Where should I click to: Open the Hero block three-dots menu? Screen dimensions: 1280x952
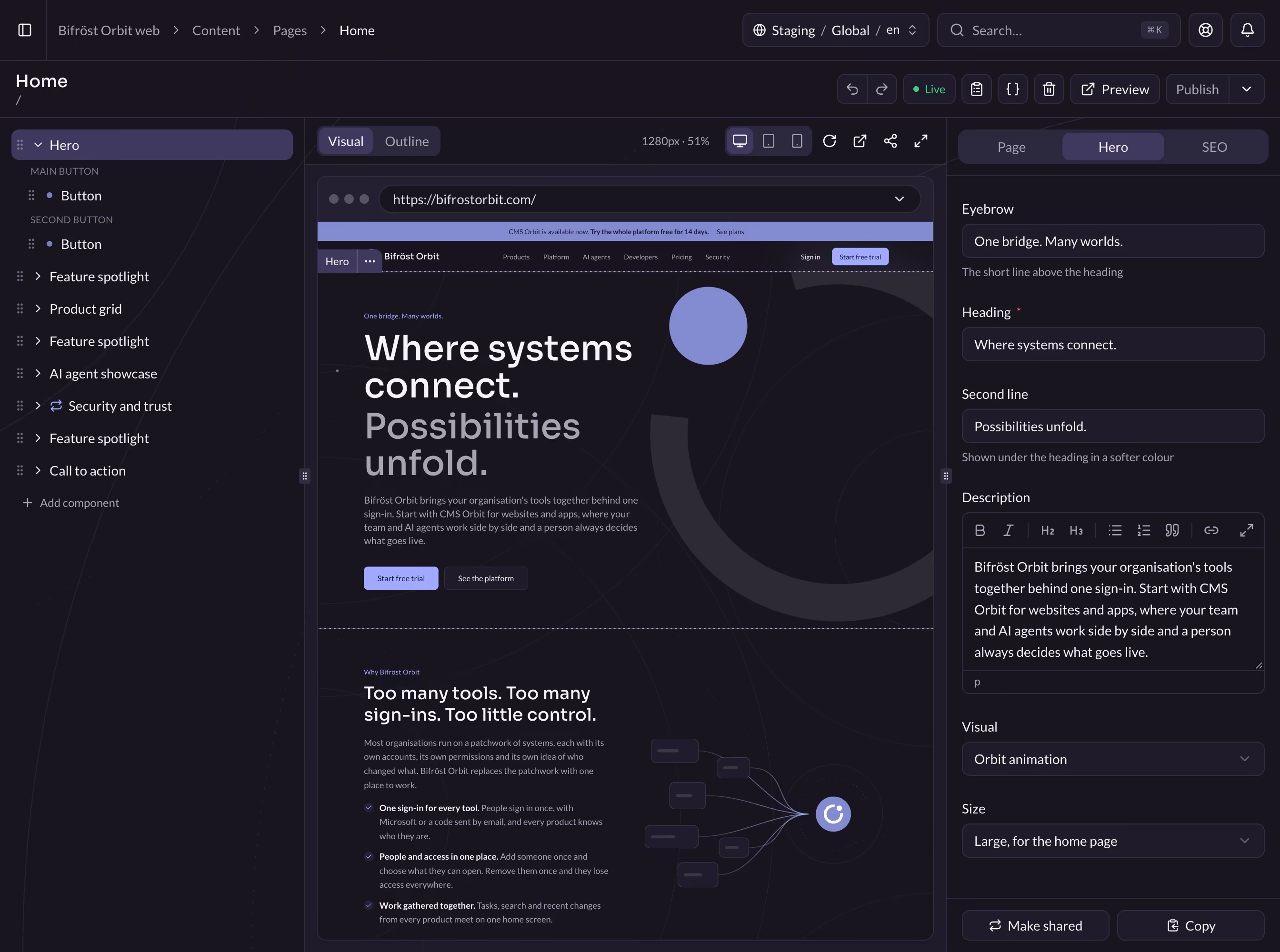point(370,261)
